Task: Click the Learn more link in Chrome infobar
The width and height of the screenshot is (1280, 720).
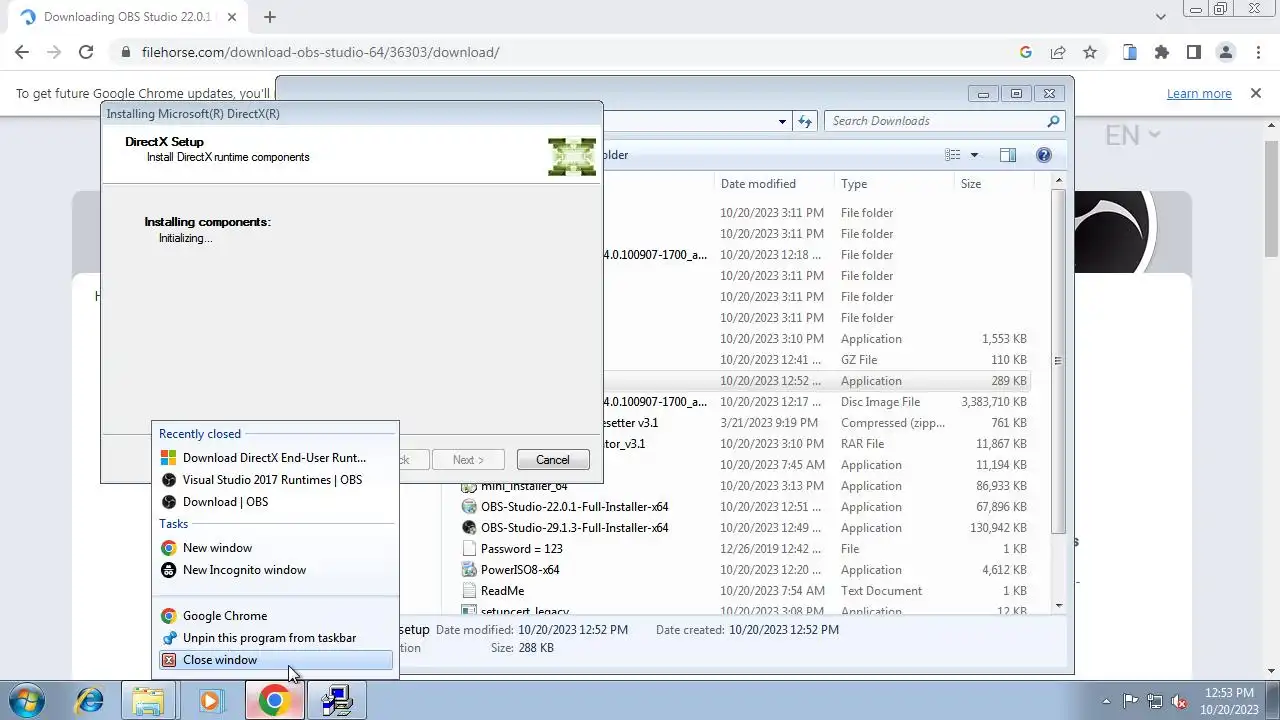Action: (x=1199, y=93)
